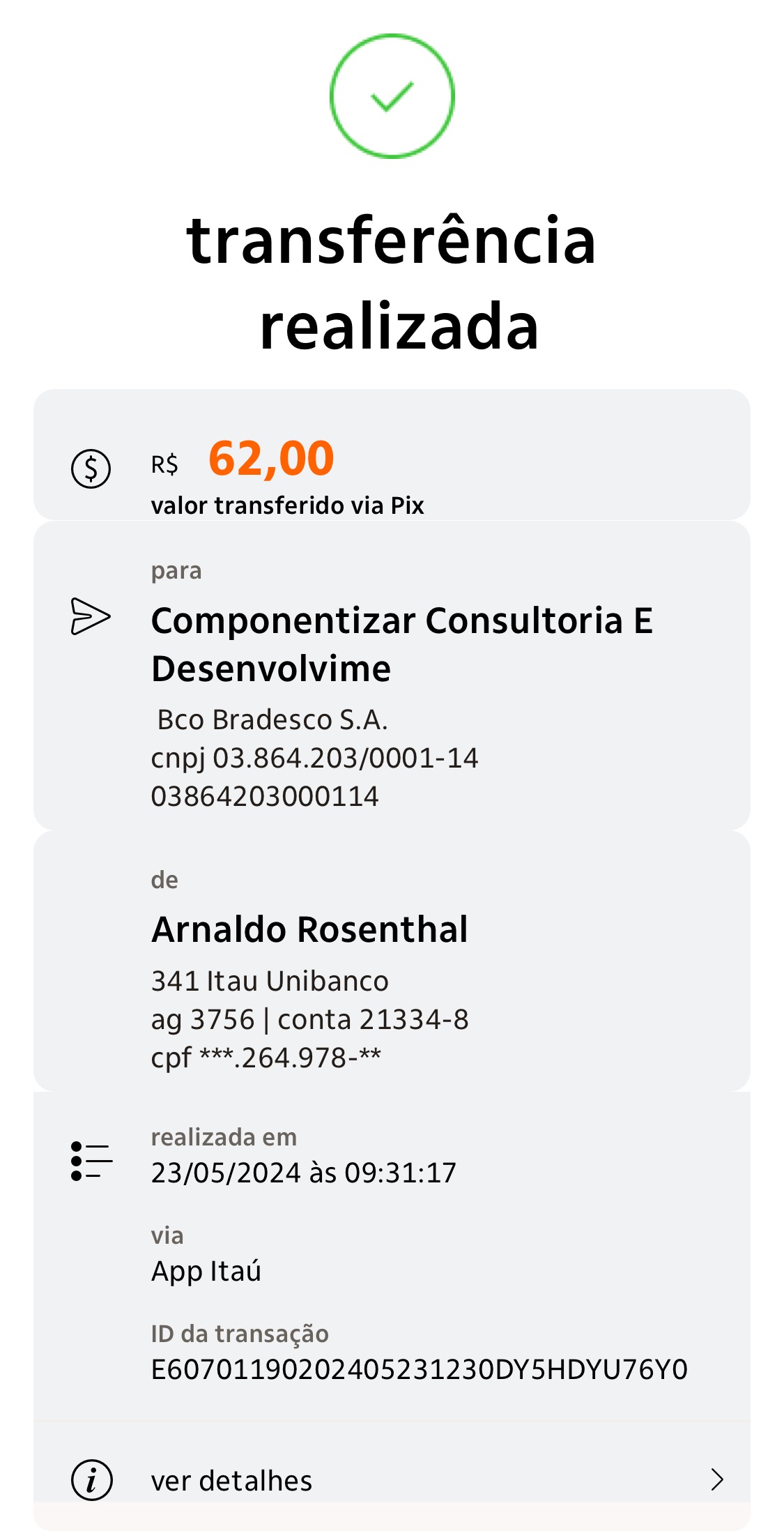Select sender name Arnaldo Rosenthal
The image size is (784, 1531).
click(309, 929)
